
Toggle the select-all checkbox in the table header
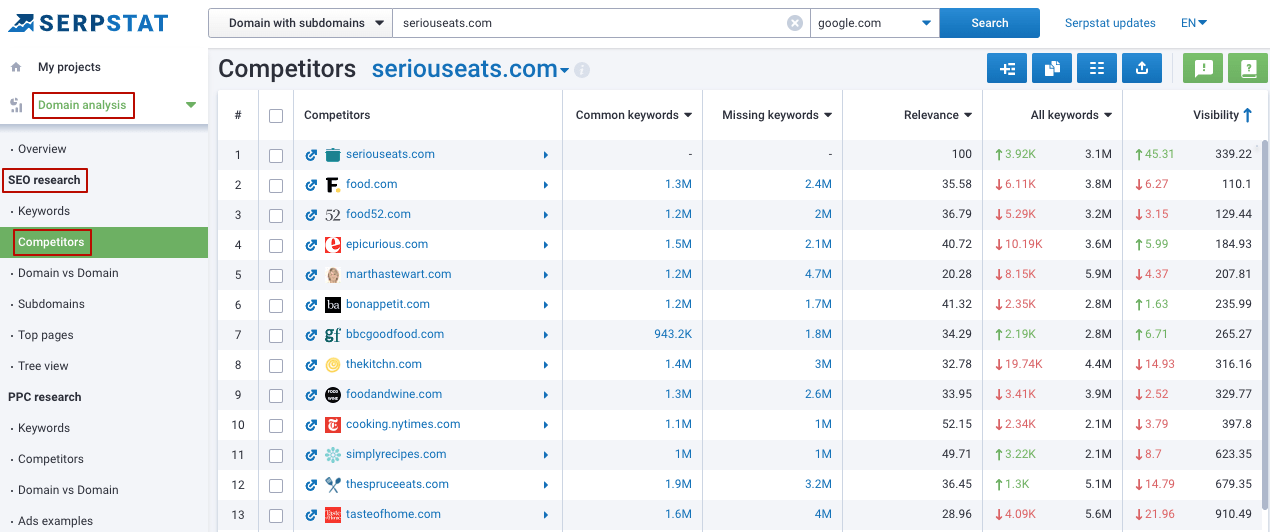(276, 116)
